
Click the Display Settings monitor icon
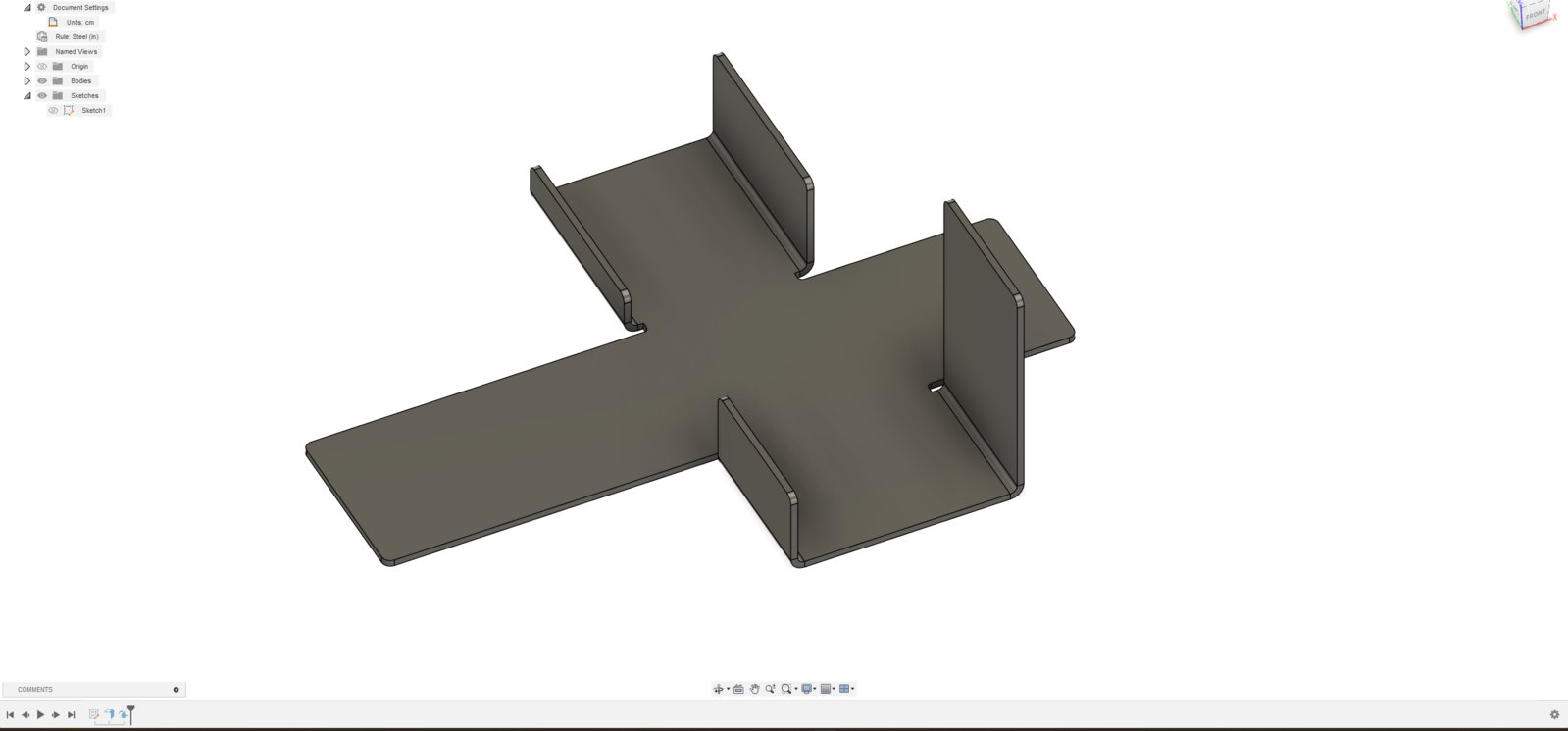coord(807,689)
